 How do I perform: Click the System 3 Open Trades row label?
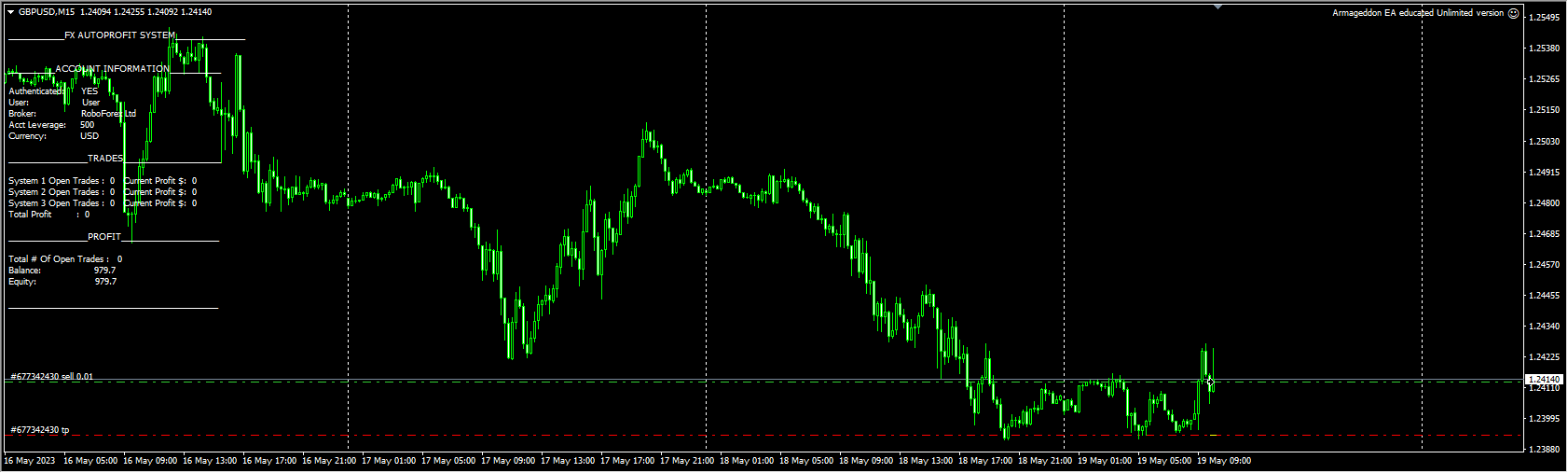tap(56, 203)
